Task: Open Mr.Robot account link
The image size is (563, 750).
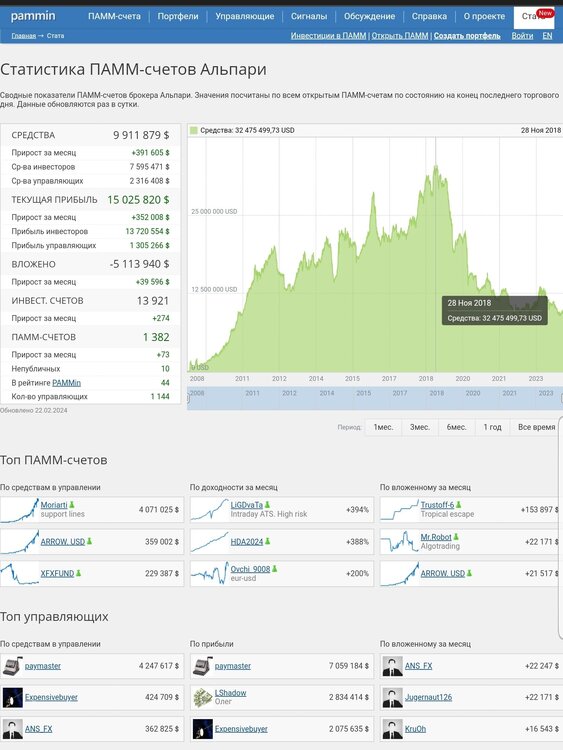Action: (x=436, y=537)
